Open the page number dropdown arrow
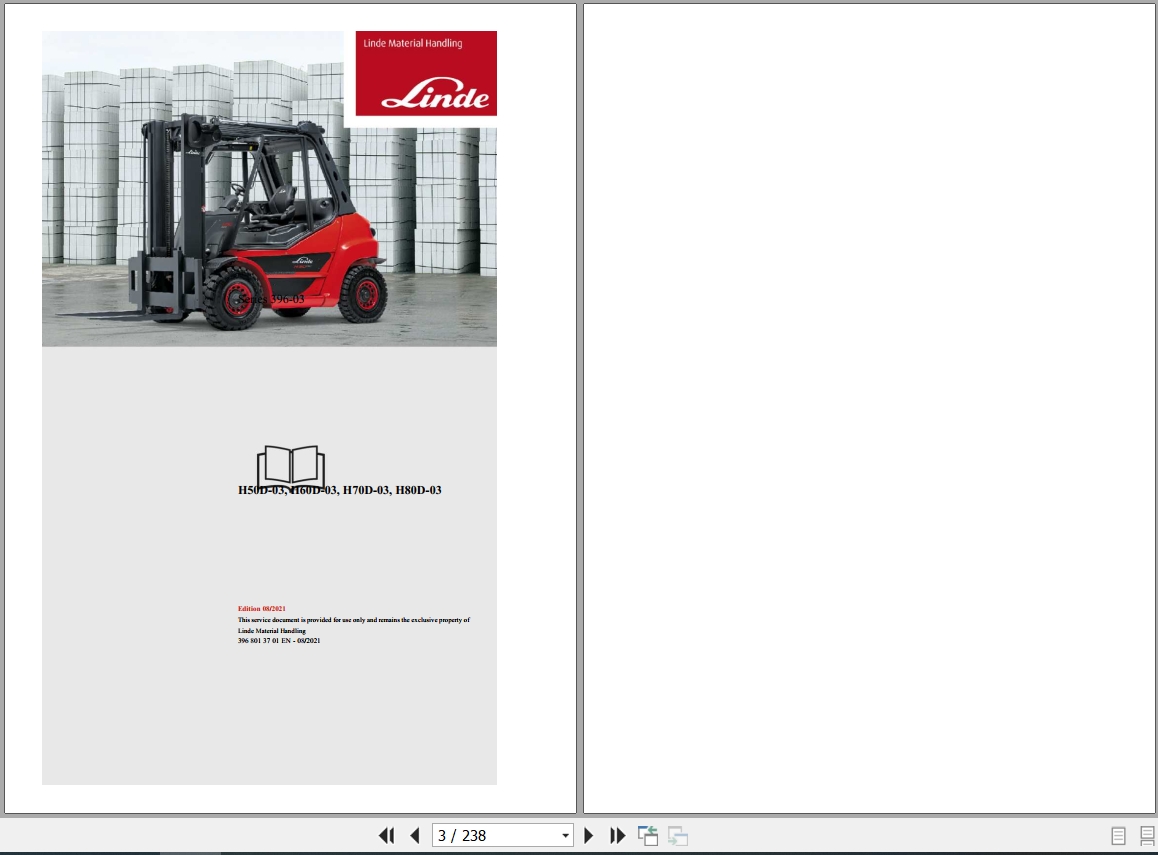Viewport: 1158px width, 855px height. point(565,835)
